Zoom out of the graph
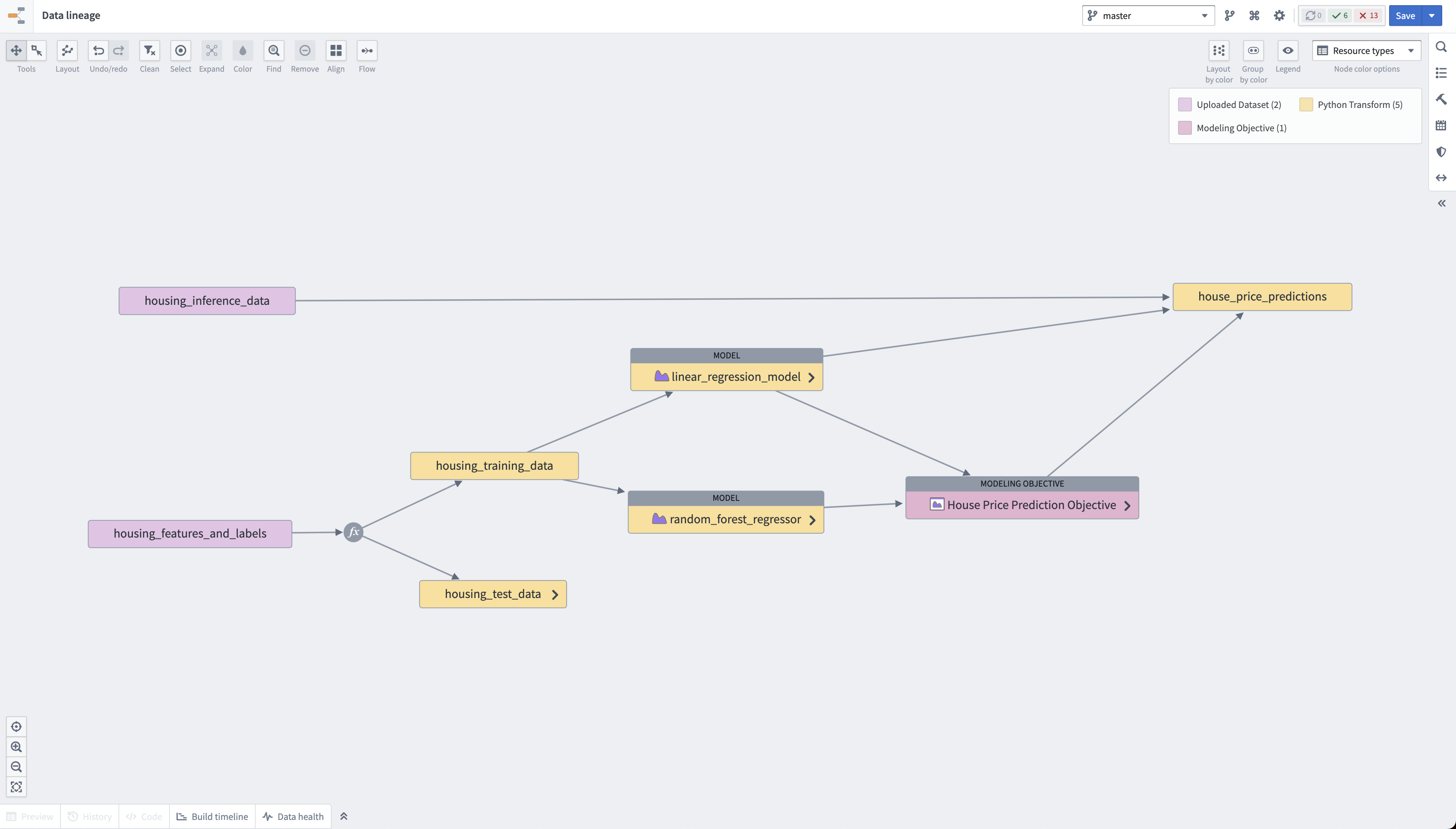Image resolution: width=1456 pixels, height=829 pixels. [16, 766]
